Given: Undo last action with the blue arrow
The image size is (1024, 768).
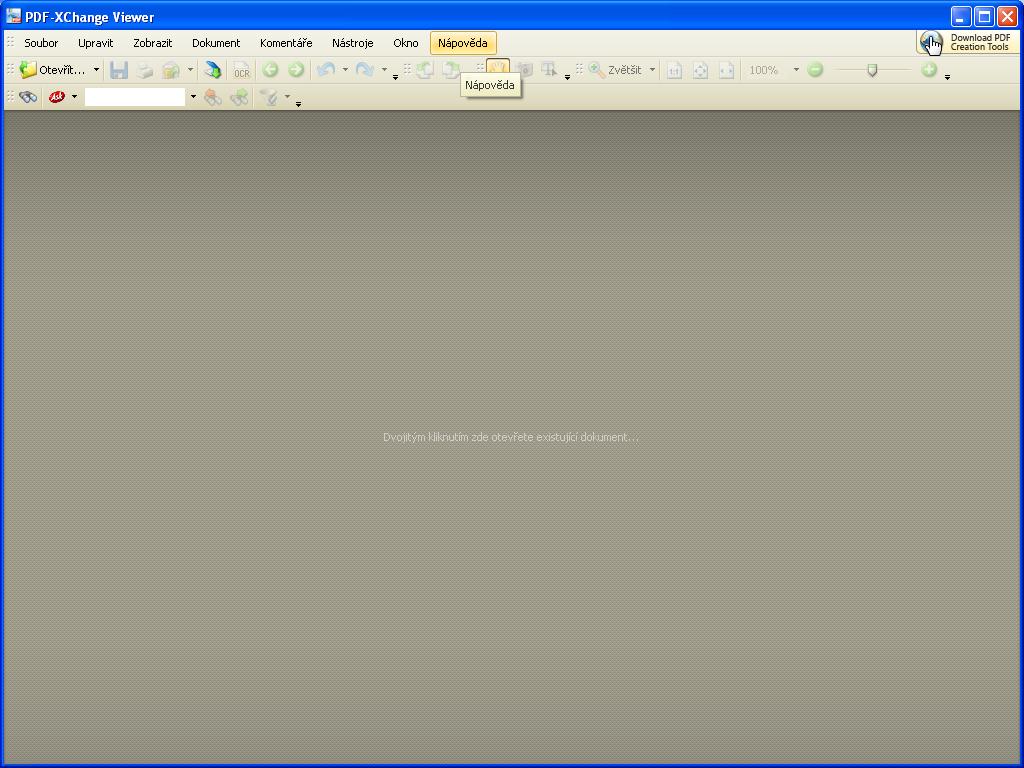Looking at the screenshot, I should [326, 70].
